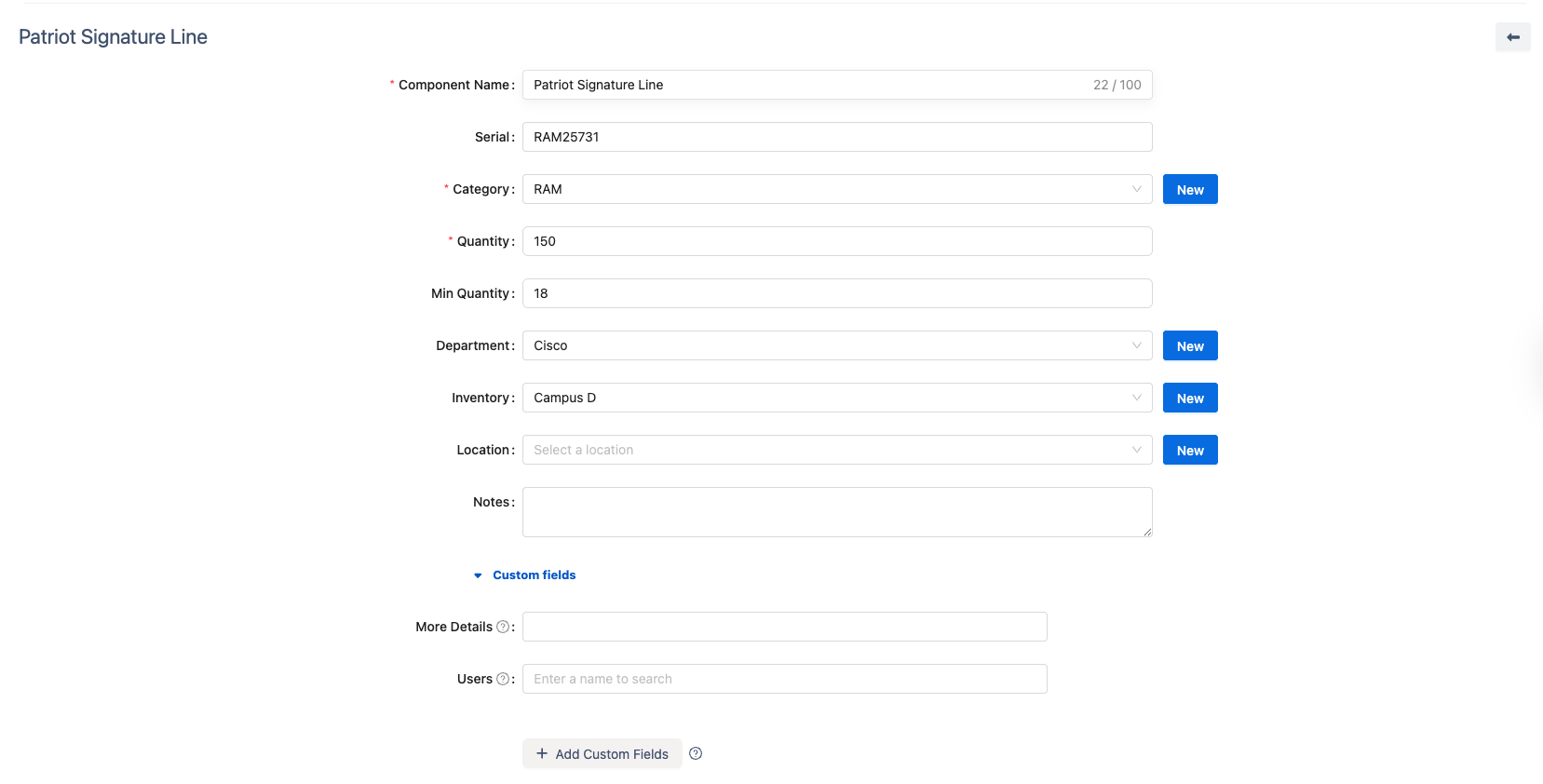Screen dimensions: 1543x784
Task: Click the Min Quantity field
Action: point(836,293)
